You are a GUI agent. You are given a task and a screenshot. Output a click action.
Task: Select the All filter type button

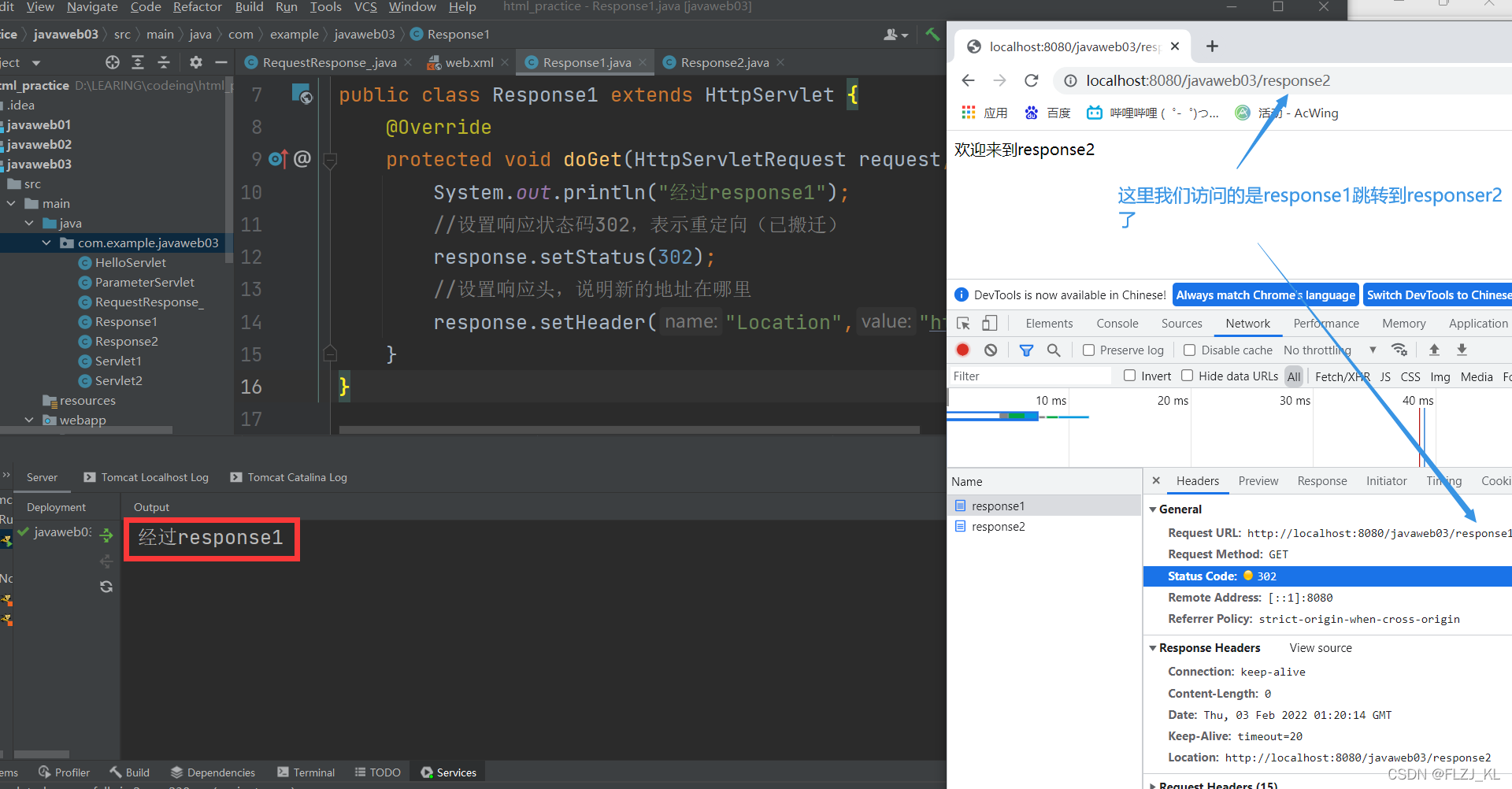1294,376
